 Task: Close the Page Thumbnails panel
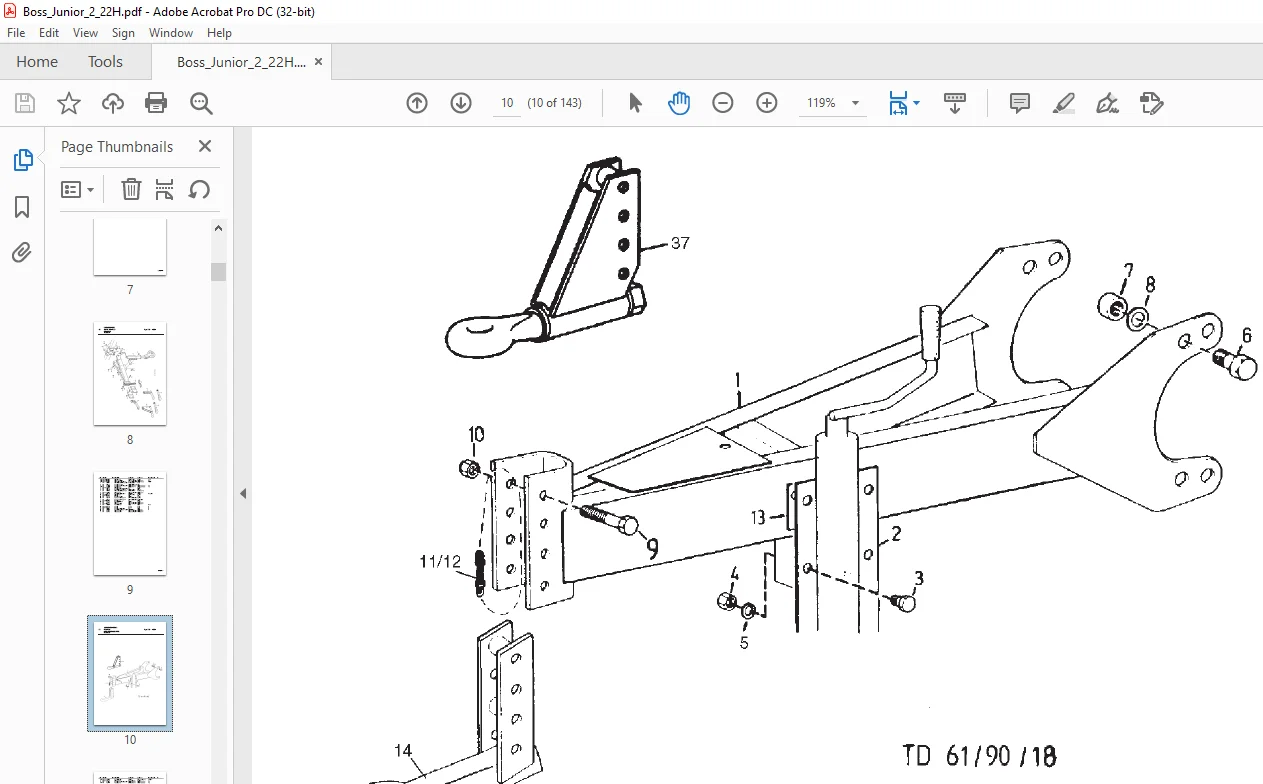pos(205,146)
